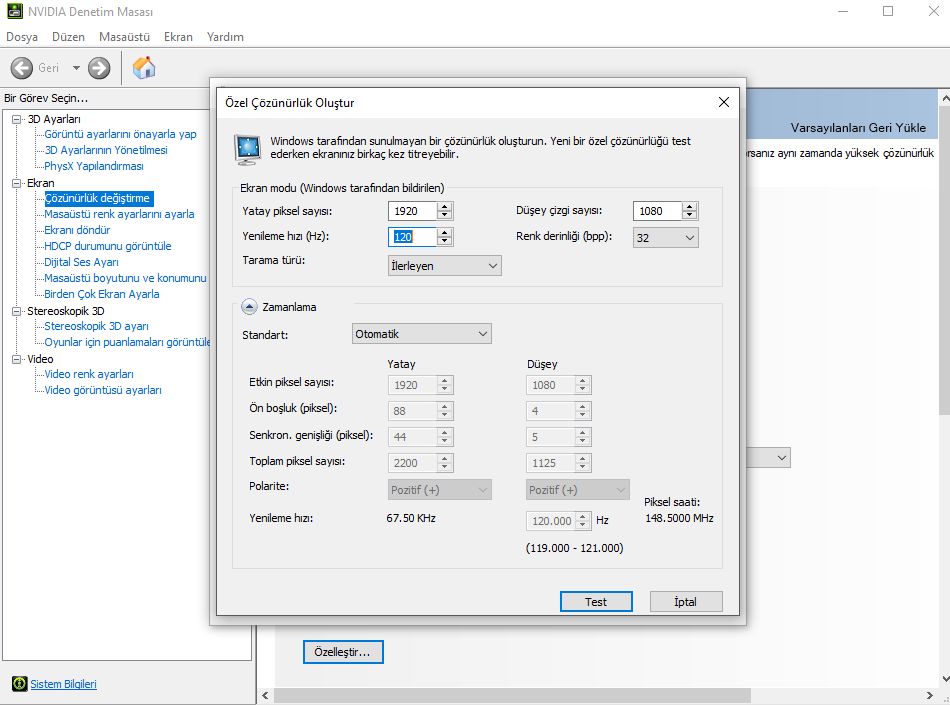Increase Düşey çizgi sayısı with up arrow

click(689, 207)
